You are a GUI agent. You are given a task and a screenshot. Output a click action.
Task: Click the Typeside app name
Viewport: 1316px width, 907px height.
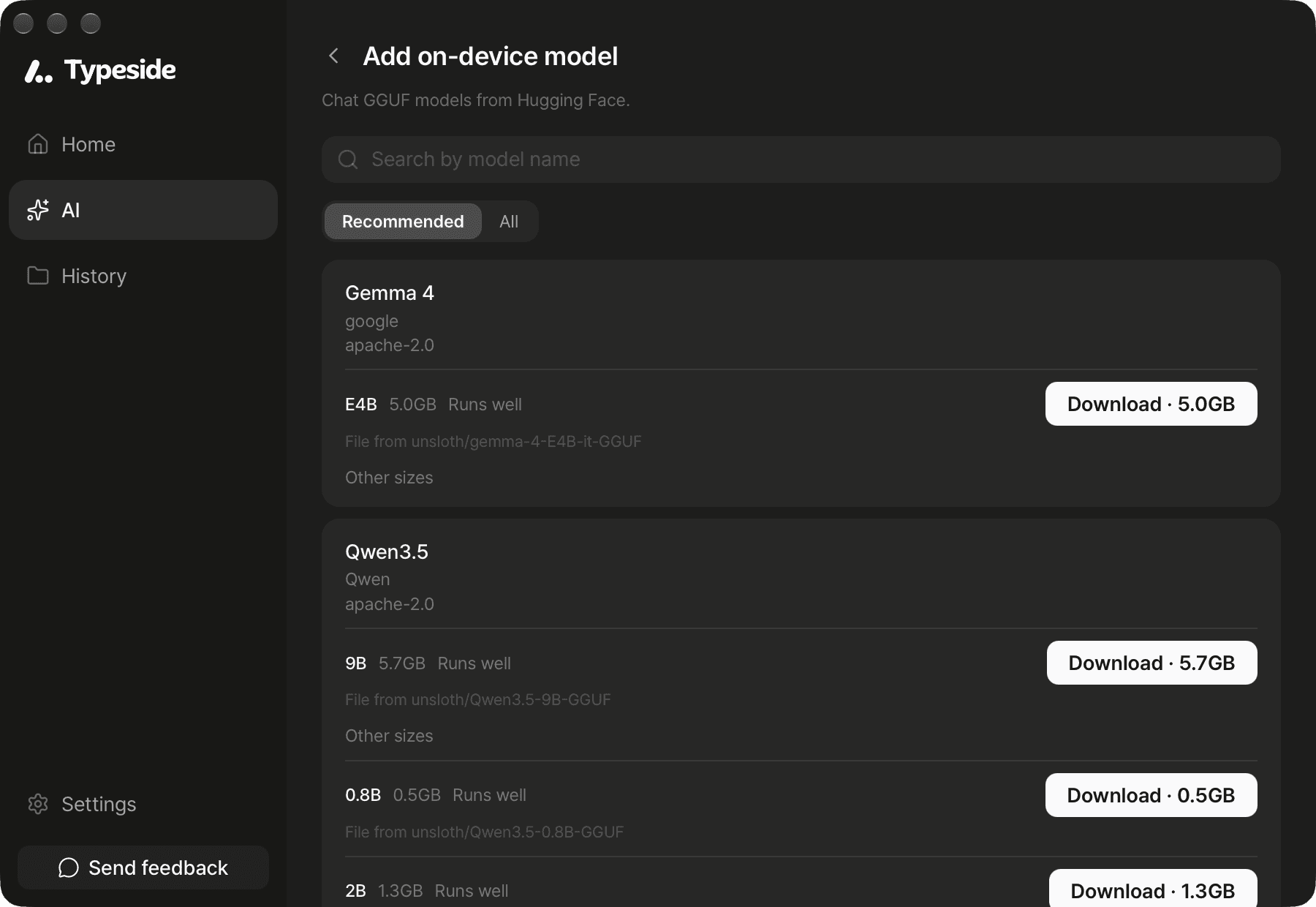(x=120, y=70)
